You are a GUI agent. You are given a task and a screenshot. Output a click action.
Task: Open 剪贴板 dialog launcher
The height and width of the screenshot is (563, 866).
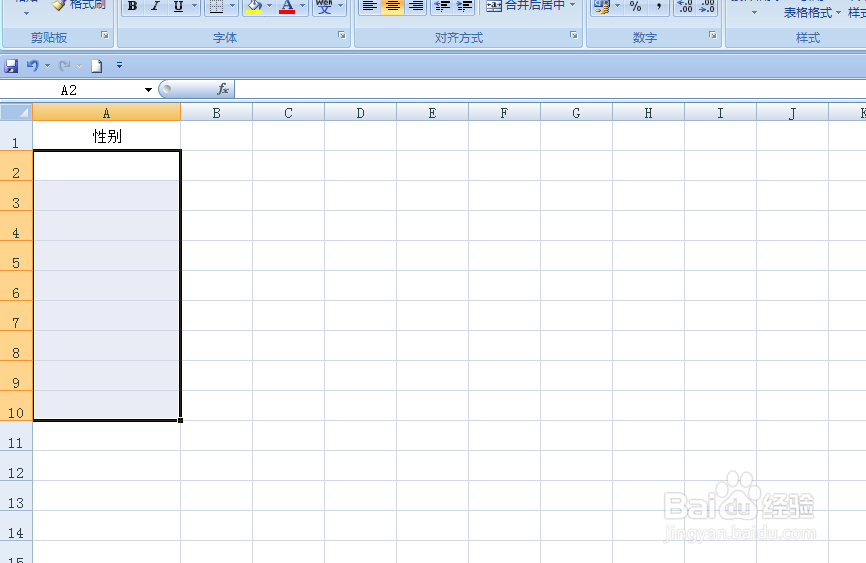point(105,35)
